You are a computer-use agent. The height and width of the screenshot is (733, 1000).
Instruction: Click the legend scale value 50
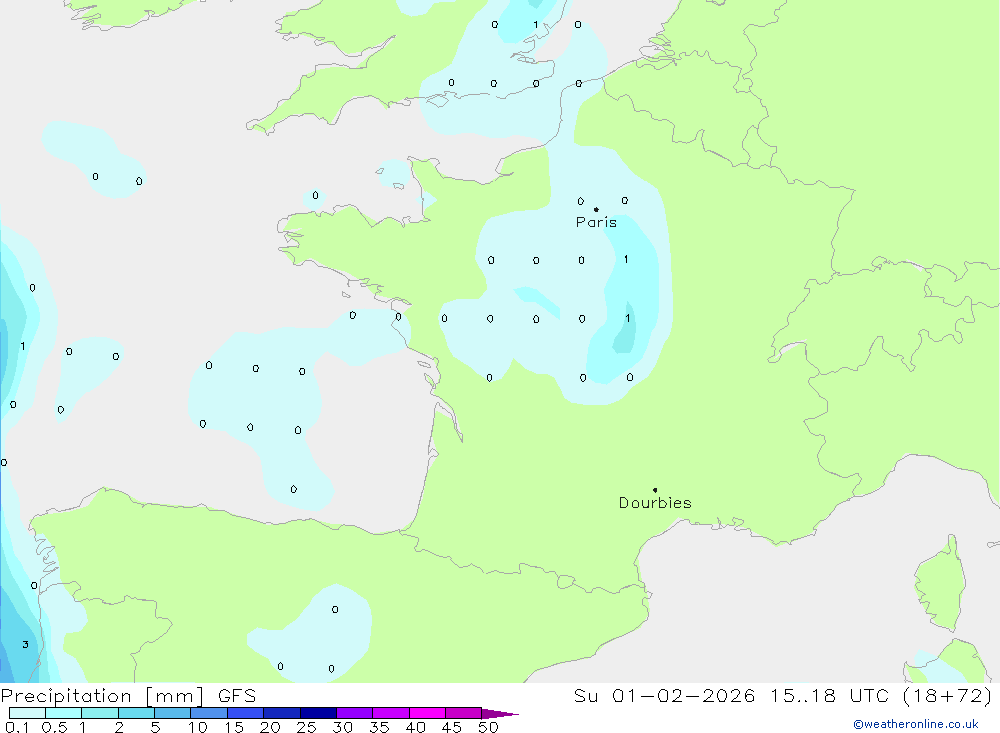tap(488, 727)
